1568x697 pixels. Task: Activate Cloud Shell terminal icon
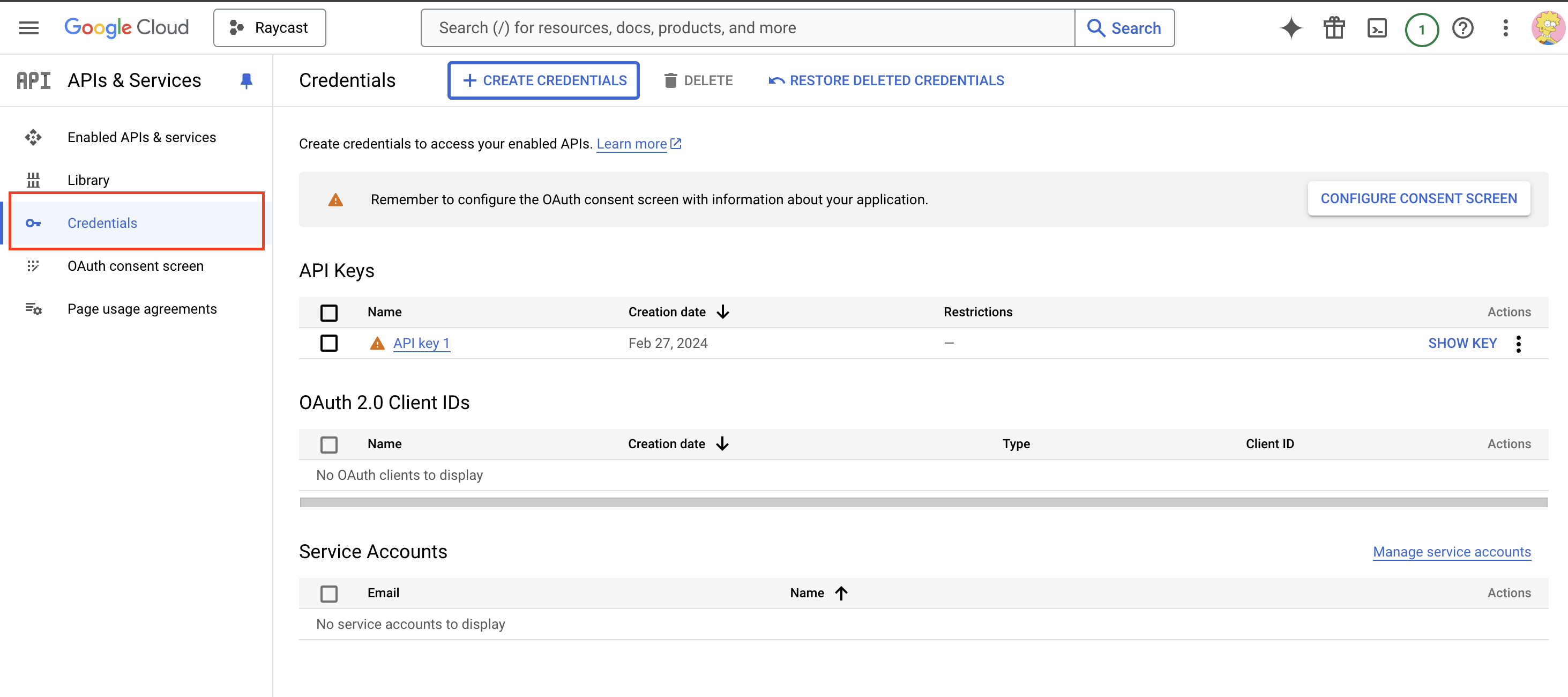point(1377,28)
